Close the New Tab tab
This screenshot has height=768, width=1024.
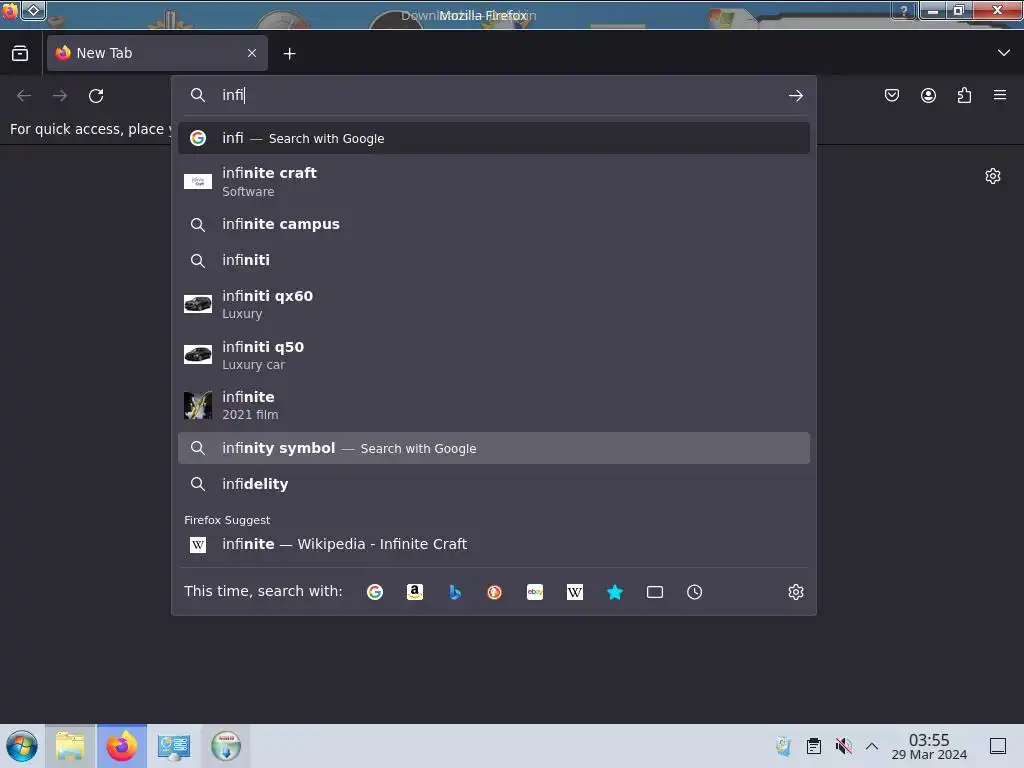click(252, 53)
